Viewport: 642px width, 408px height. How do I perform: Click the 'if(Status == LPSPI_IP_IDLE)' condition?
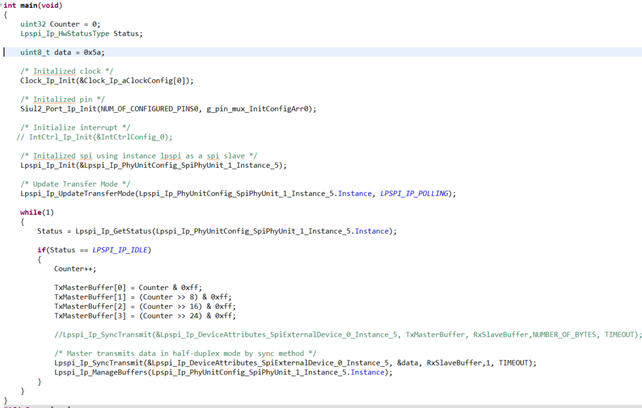pyautogui.click(x=94, y=250)
